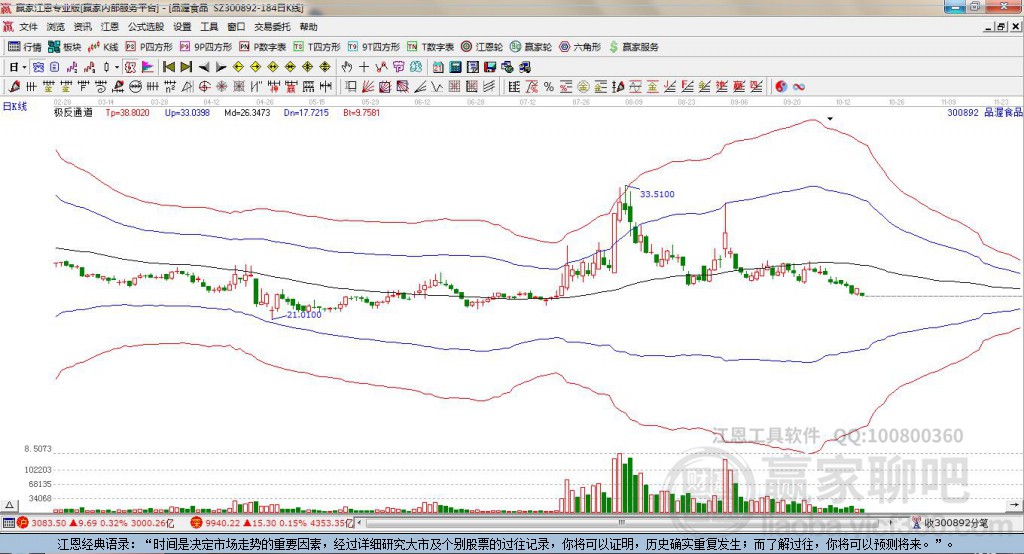Open the 设置 menu
The width and height of the screenshot is (1024, 554).
click(182, 27)
